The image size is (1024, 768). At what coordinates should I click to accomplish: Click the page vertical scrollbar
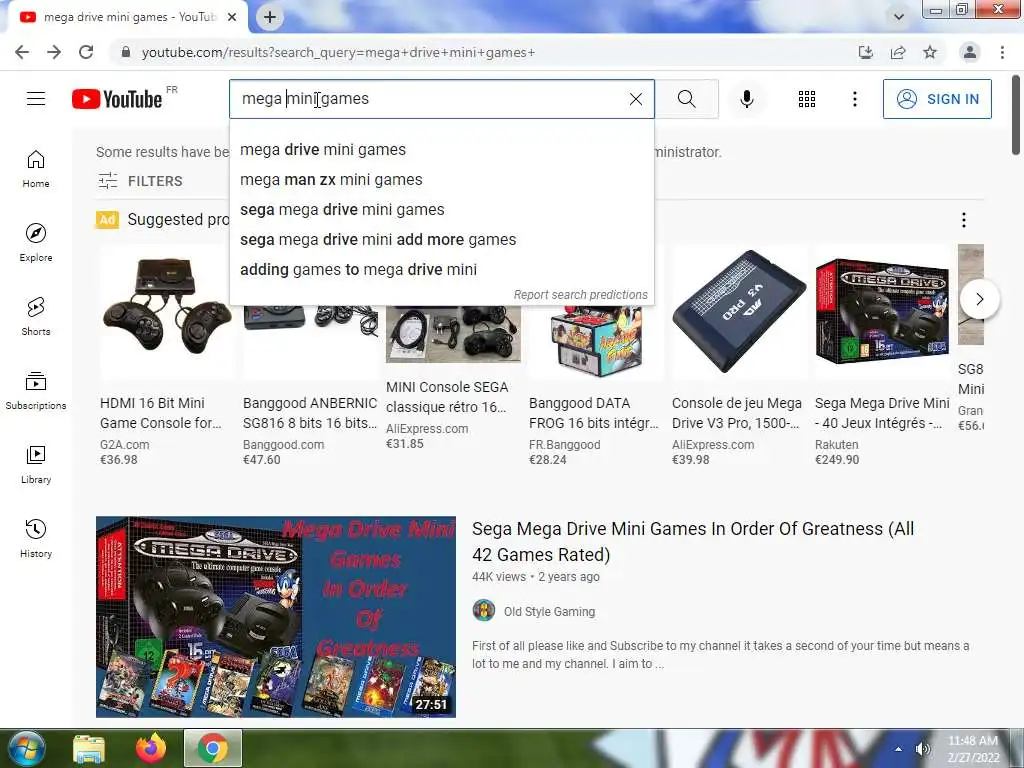tap(1016, 115)
